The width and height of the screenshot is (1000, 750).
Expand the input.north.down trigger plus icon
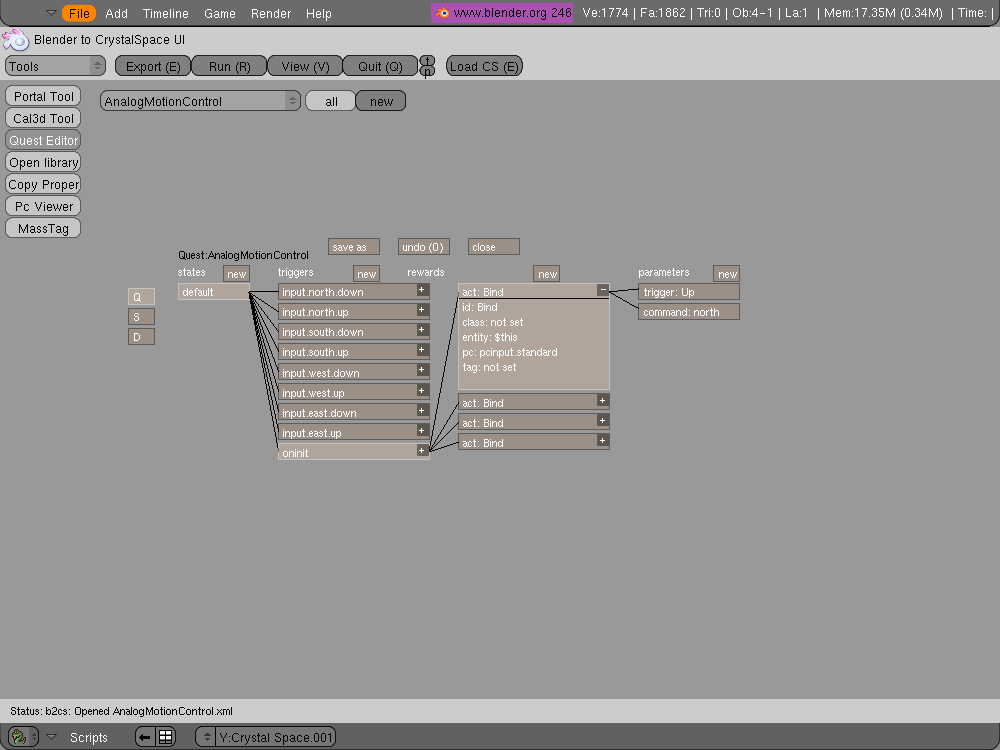tap(422, 290)
